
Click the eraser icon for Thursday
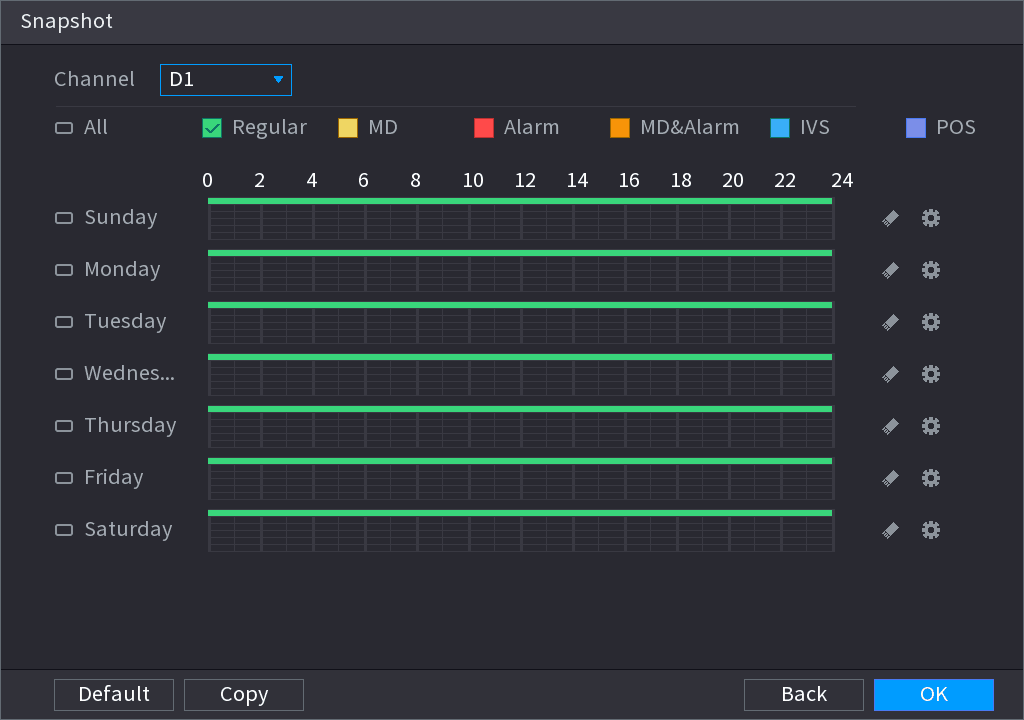click(x=890, y=426)
